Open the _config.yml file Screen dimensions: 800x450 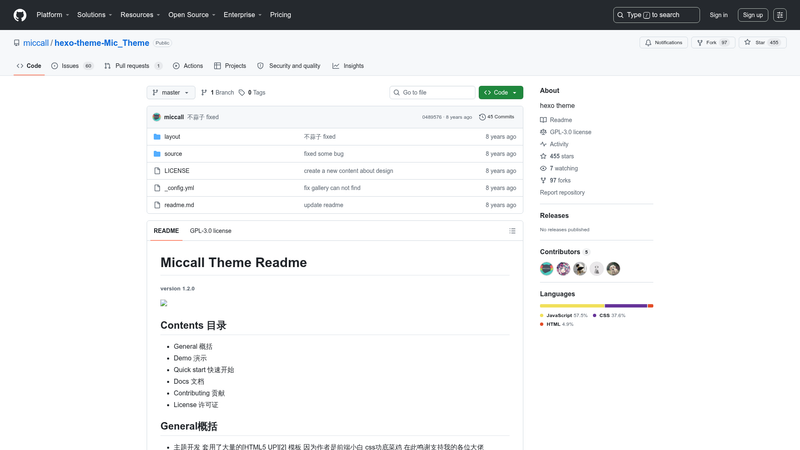click(x=179, y=188)
